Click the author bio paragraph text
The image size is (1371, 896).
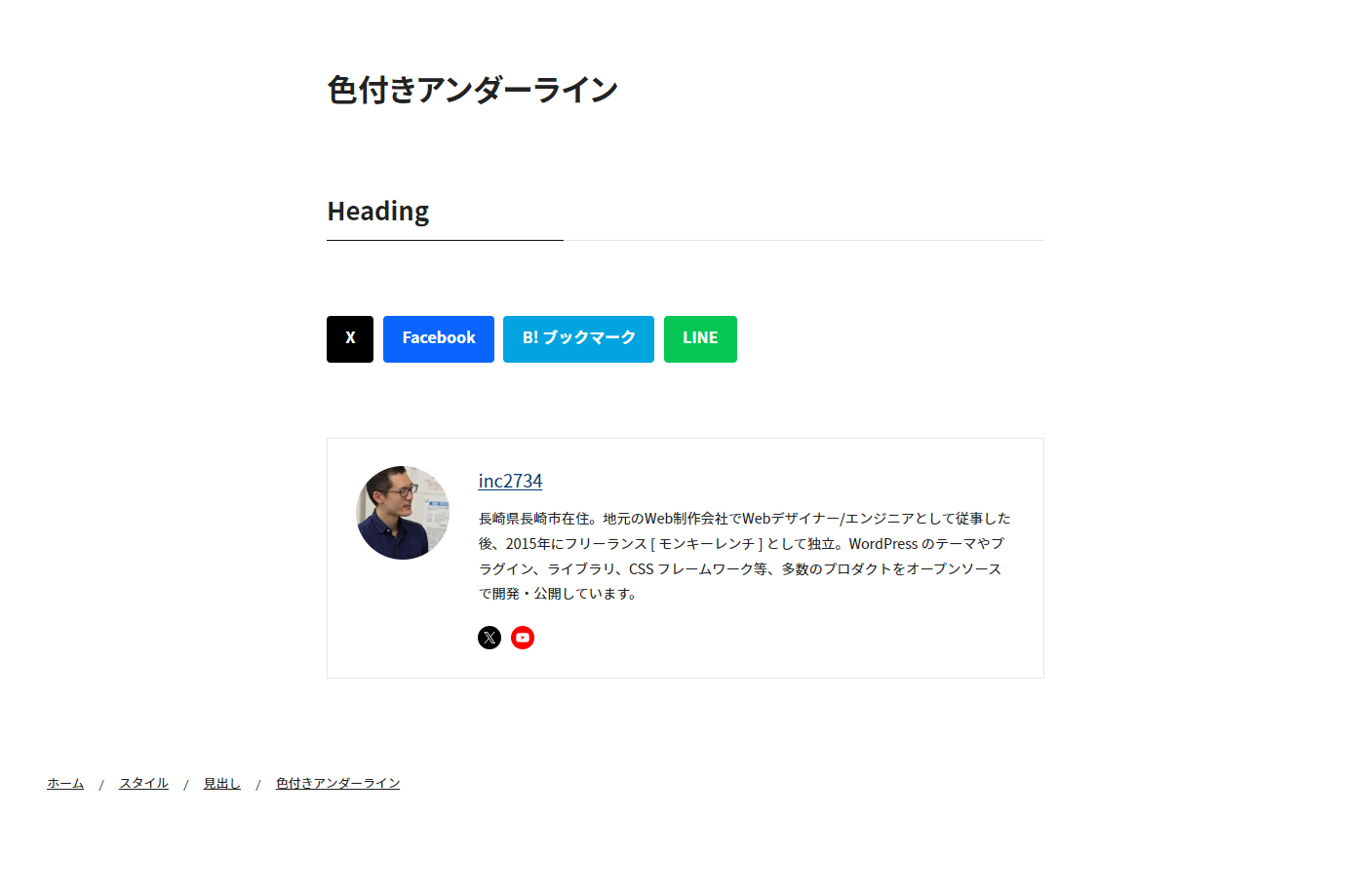[x=744, y=556]
